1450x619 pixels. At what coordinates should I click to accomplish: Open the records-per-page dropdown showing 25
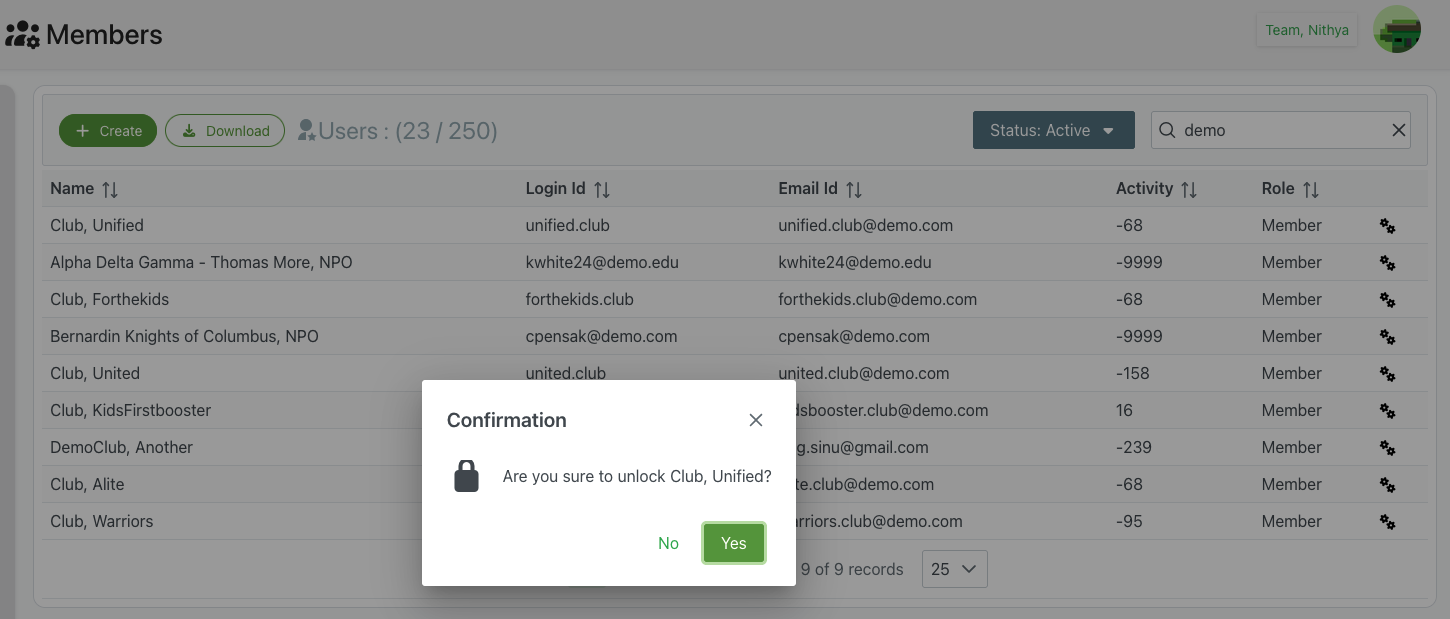point(954,568)
